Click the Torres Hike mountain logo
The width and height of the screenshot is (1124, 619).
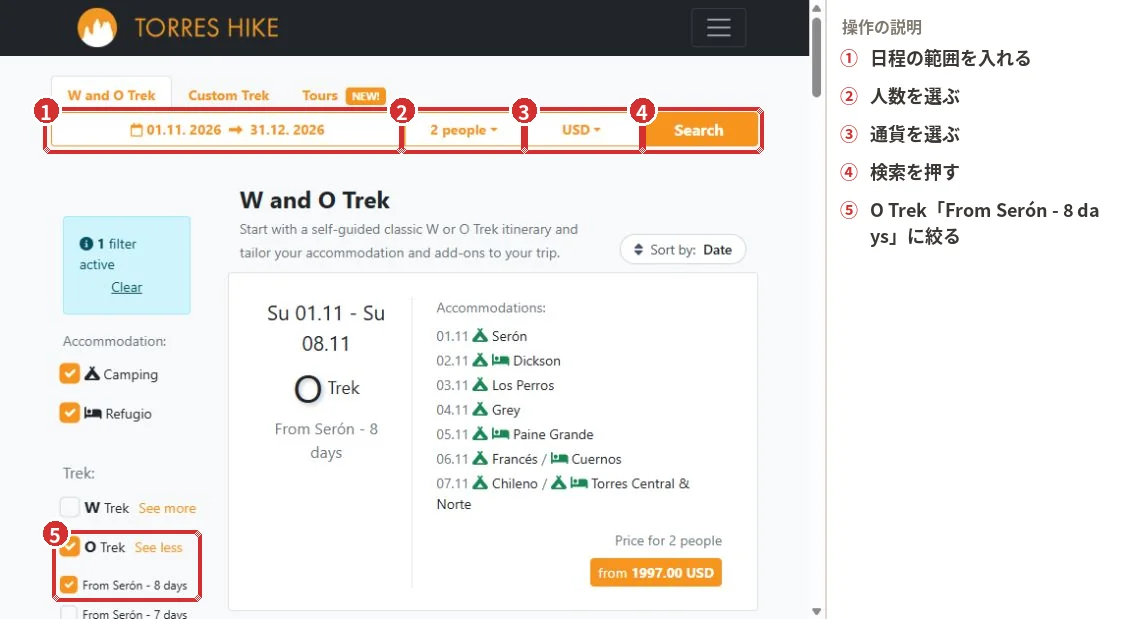[x=97, y=28]
